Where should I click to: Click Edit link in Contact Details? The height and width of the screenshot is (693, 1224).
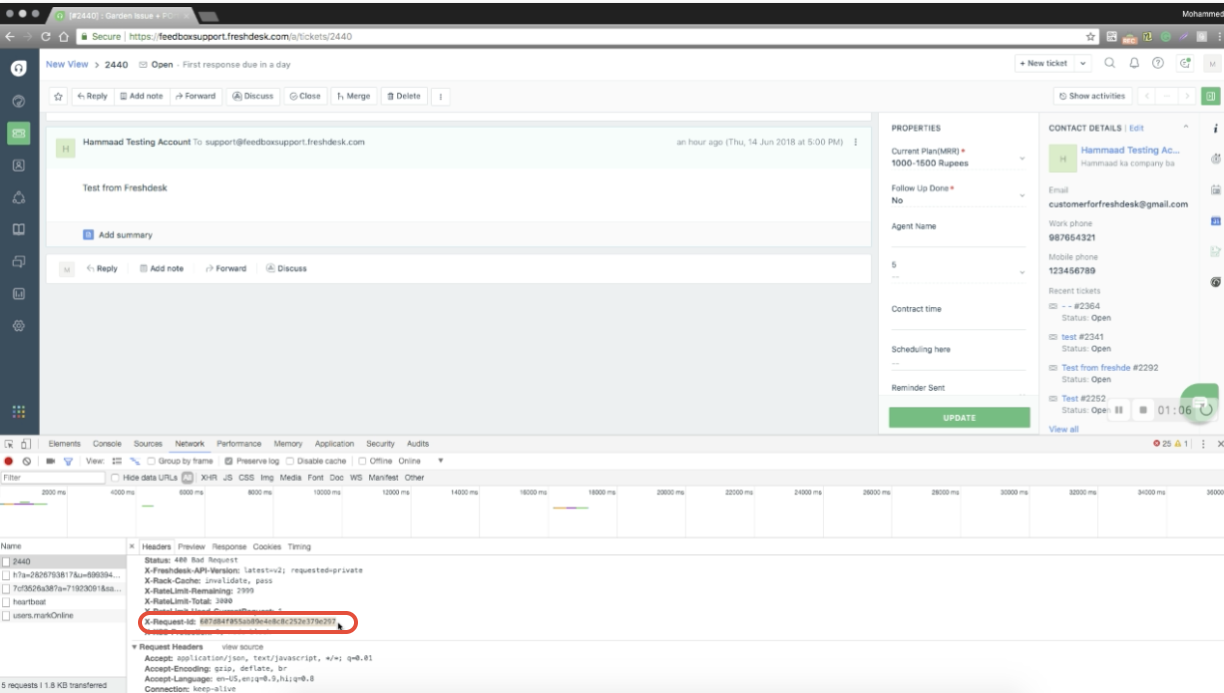point(1137,128)
